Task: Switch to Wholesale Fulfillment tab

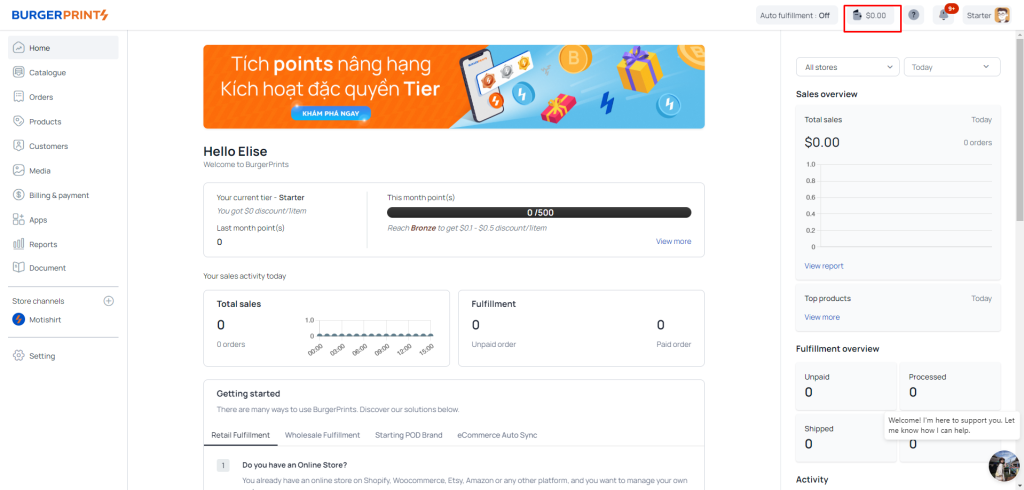Action: coord(322,435)
